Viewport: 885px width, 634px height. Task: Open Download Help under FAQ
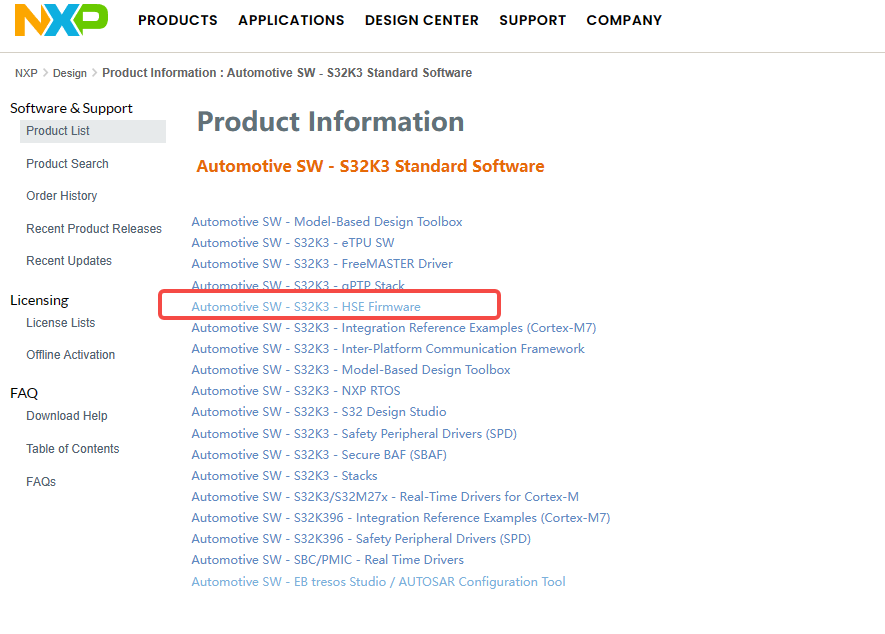tap(67, 416)
